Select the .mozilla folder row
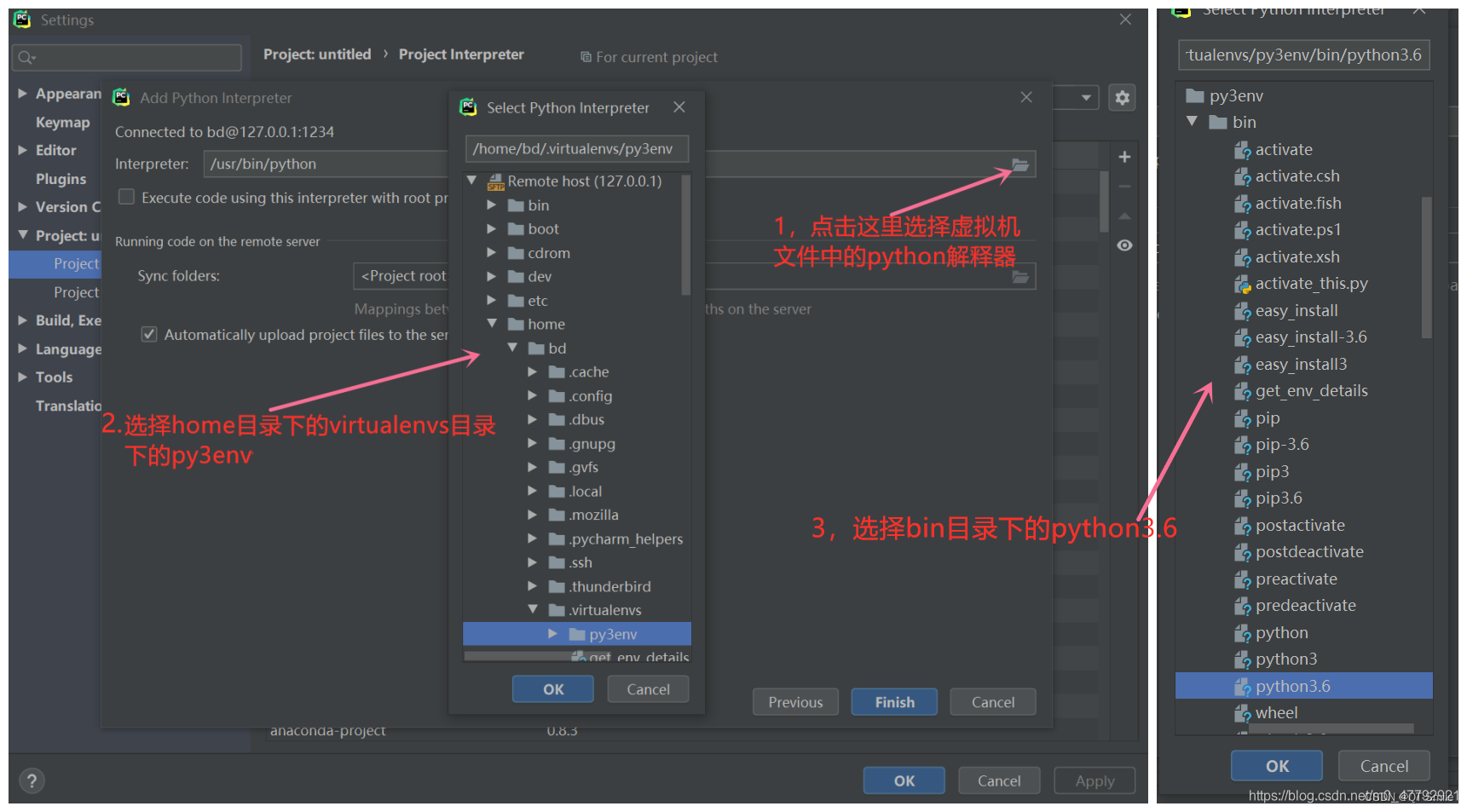The image size is (1467, 812). click(x=577, y=515)
